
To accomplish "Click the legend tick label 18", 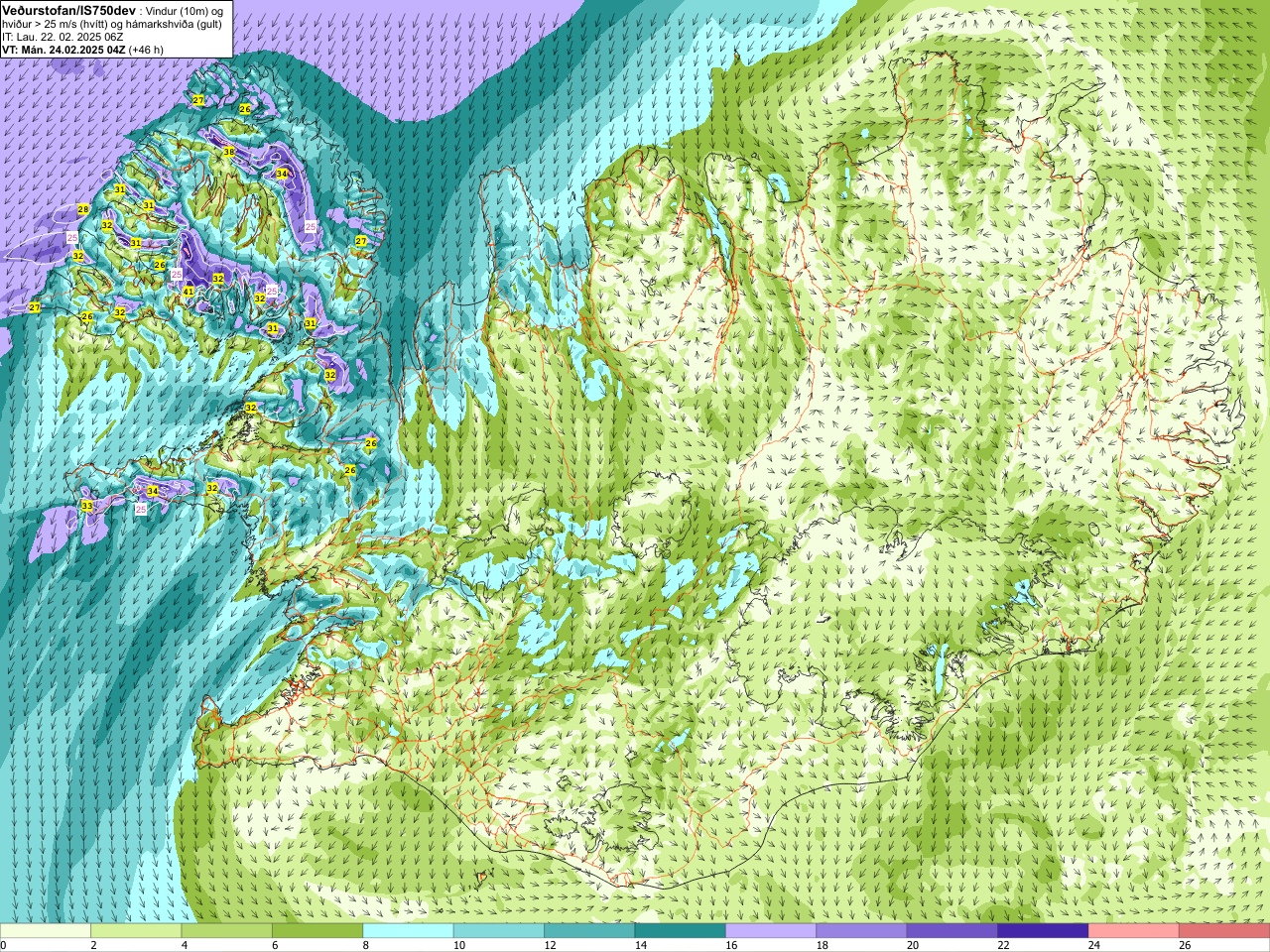I will tap(823, 945).
